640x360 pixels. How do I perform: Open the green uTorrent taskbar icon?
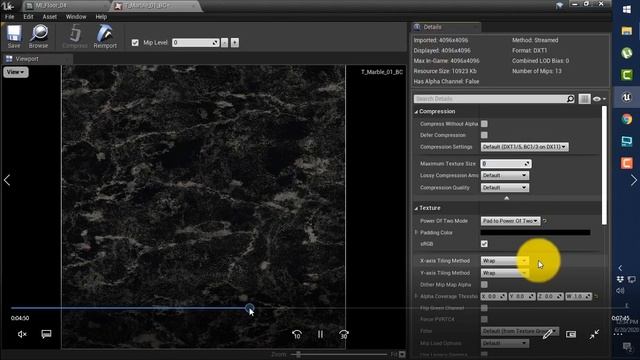627,53
